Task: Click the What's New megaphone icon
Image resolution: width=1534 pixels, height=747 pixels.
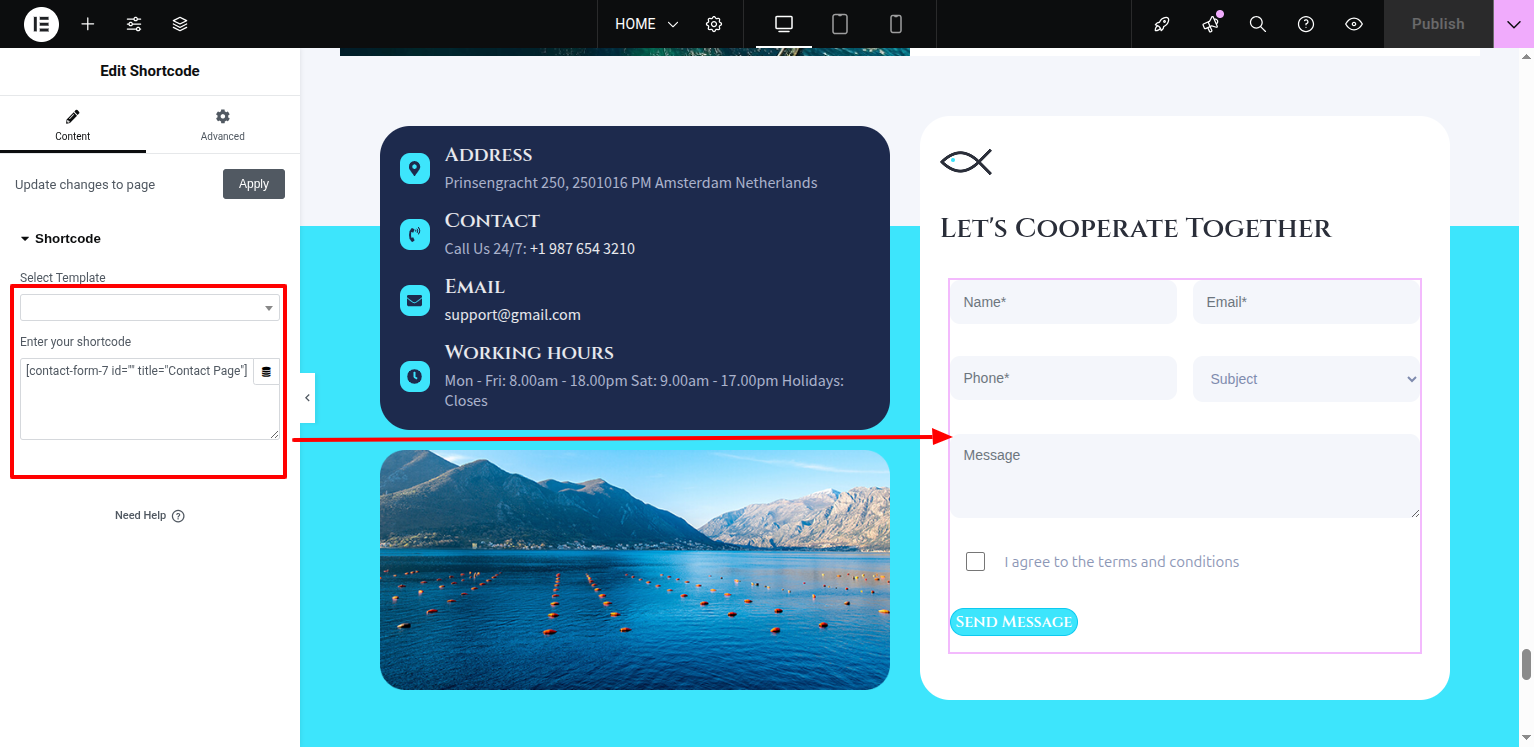Action: pyautogui.click(x=1210, y=24)
